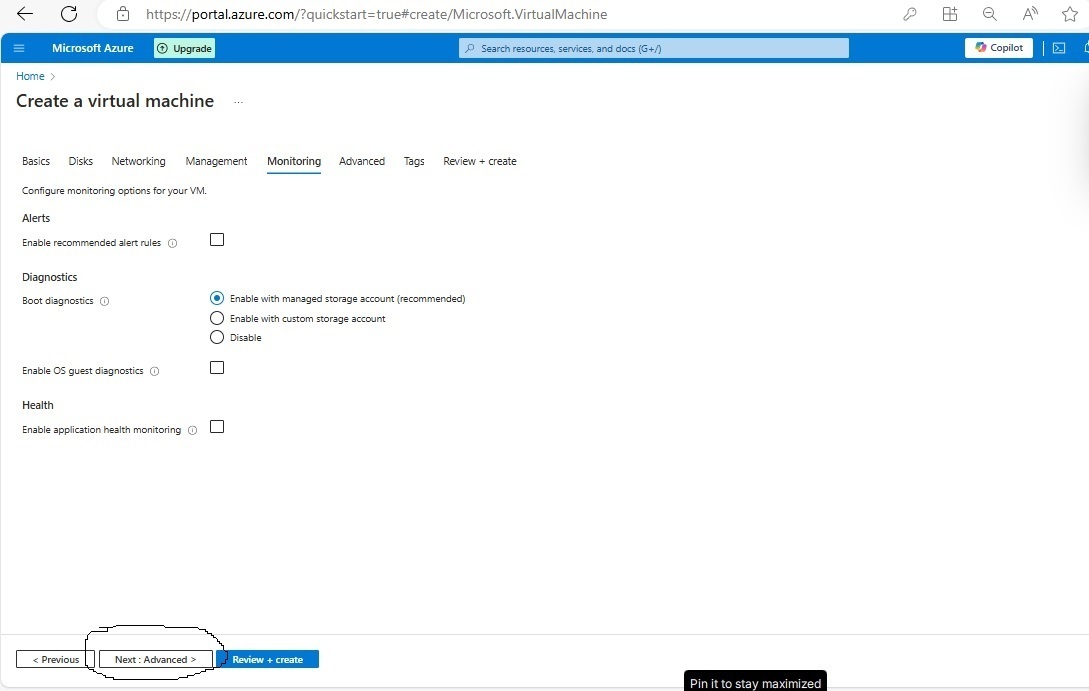
Task: Go to the Advanced tab
Action: (362, 161)
